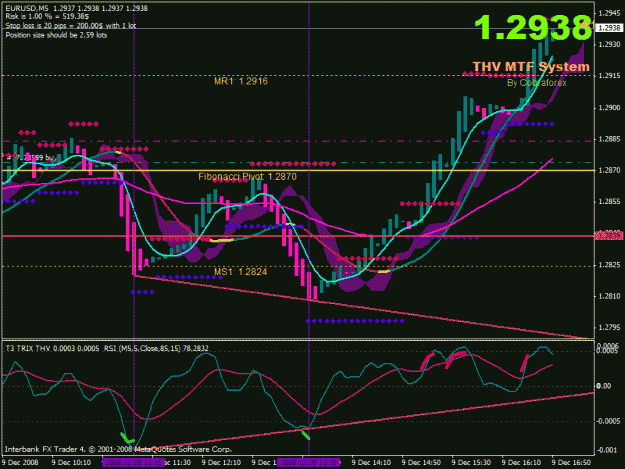This screenshot has height=469, width=625.
Task: Click the 1.2825 price axis value
Action: point(609,265)
